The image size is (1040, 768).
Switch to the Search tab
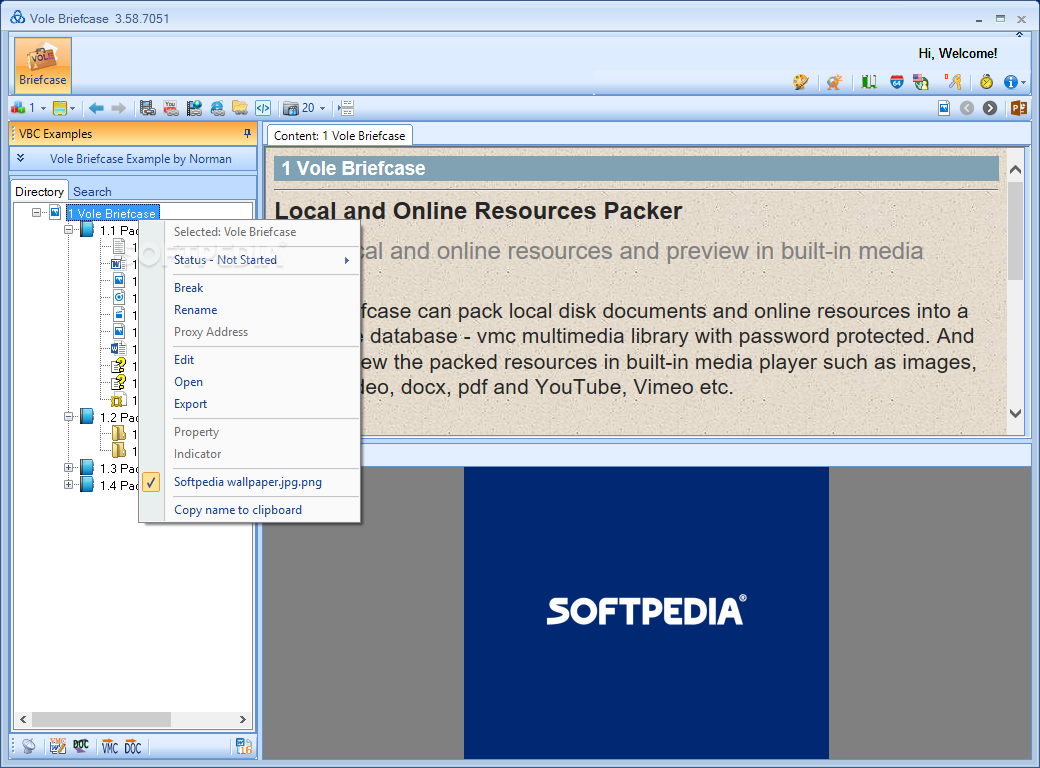(x=92, y=192)
